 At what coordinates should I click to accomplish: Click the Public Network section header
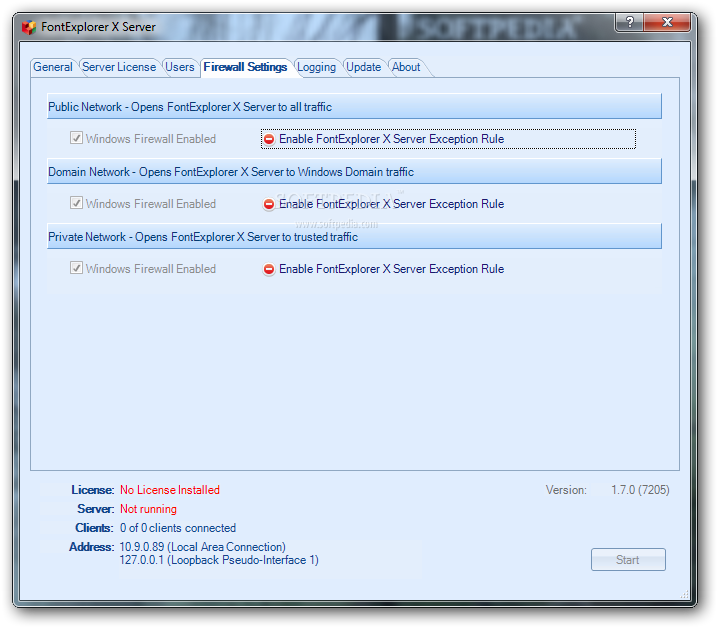354,106
